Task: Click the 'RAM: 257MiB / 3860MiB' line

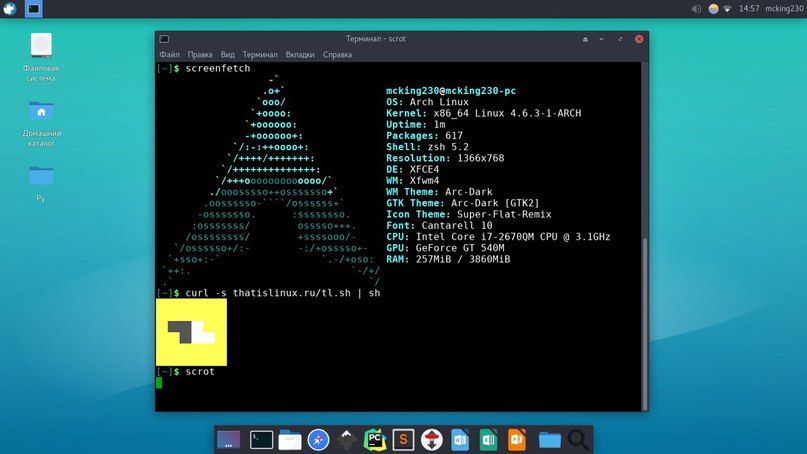Action: [448, 259]
